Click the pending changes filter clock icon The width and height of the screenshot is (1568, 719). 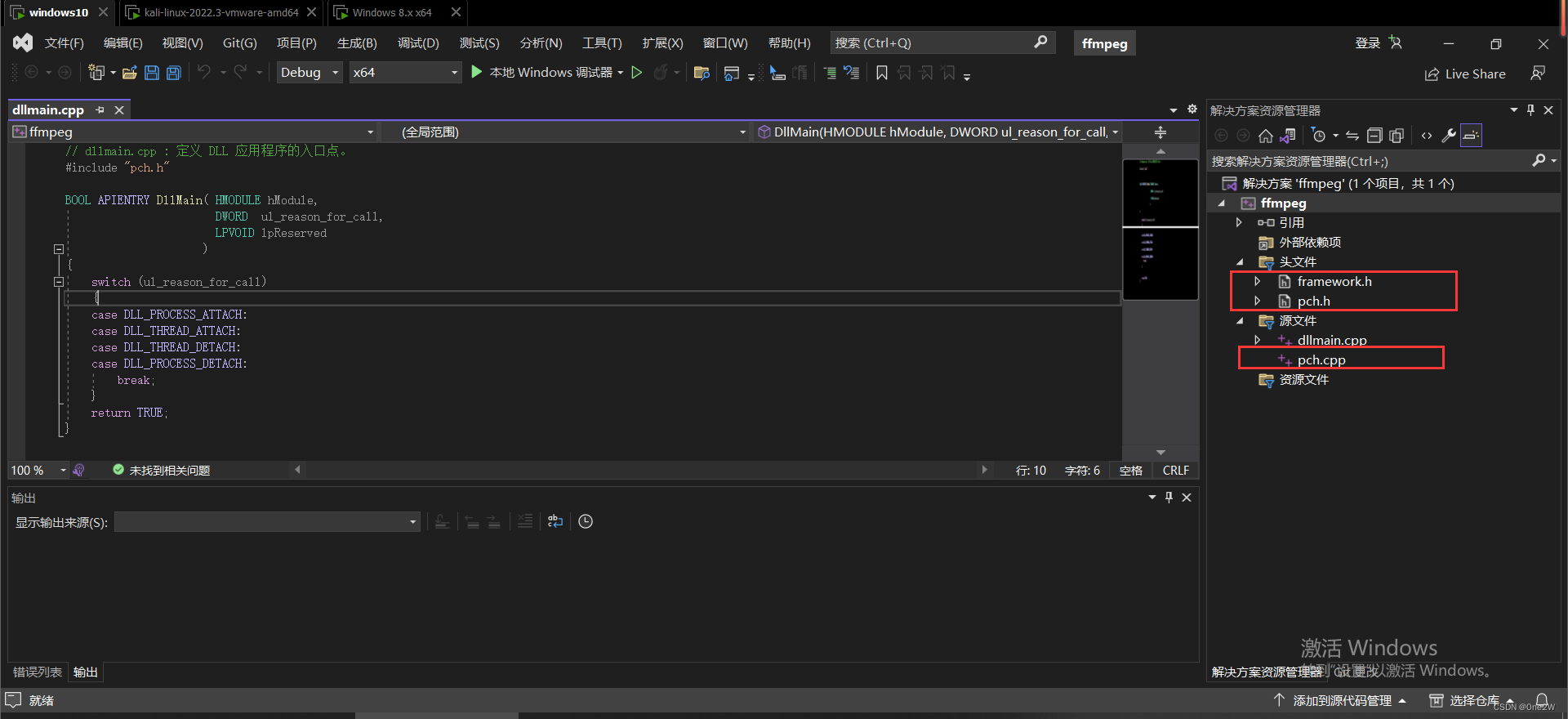tap(1318, 136)
